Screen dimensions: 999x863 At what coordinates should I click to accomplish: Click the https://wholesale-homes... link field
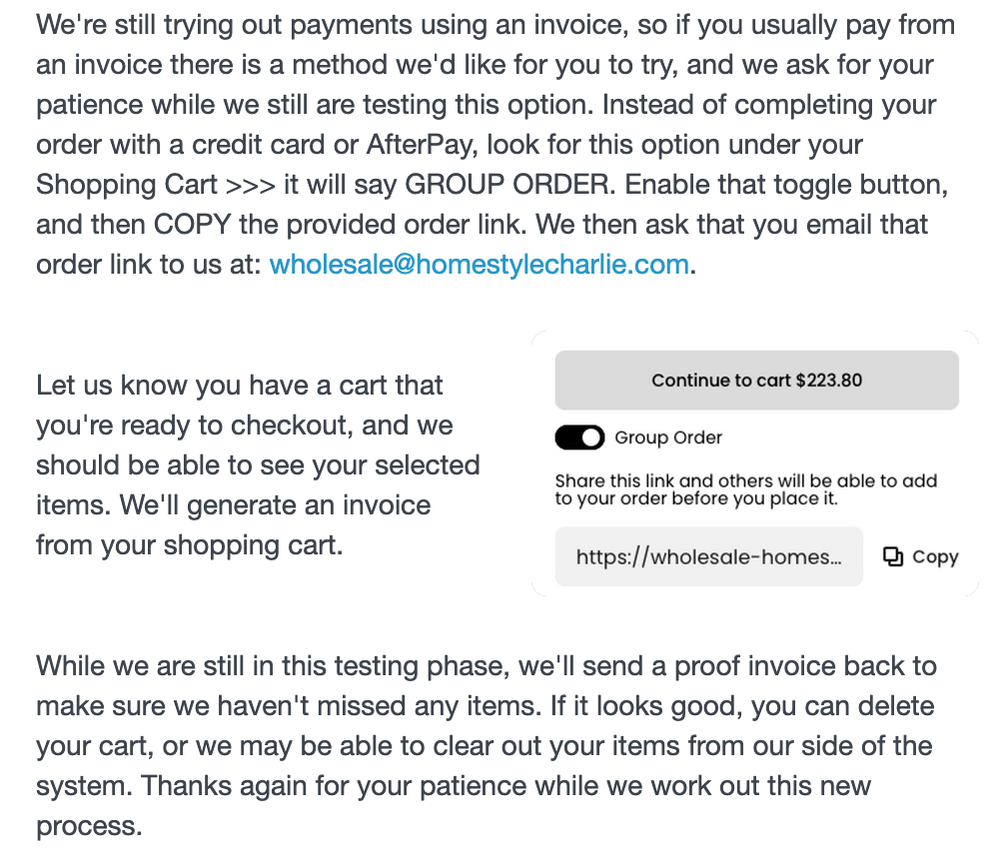coord(708,557)
